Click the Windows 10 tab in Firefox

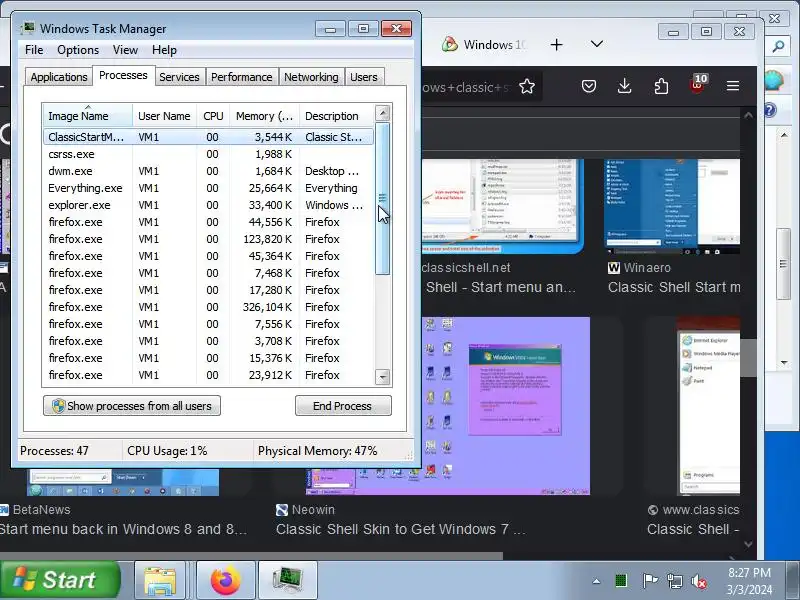click(483, 45)
